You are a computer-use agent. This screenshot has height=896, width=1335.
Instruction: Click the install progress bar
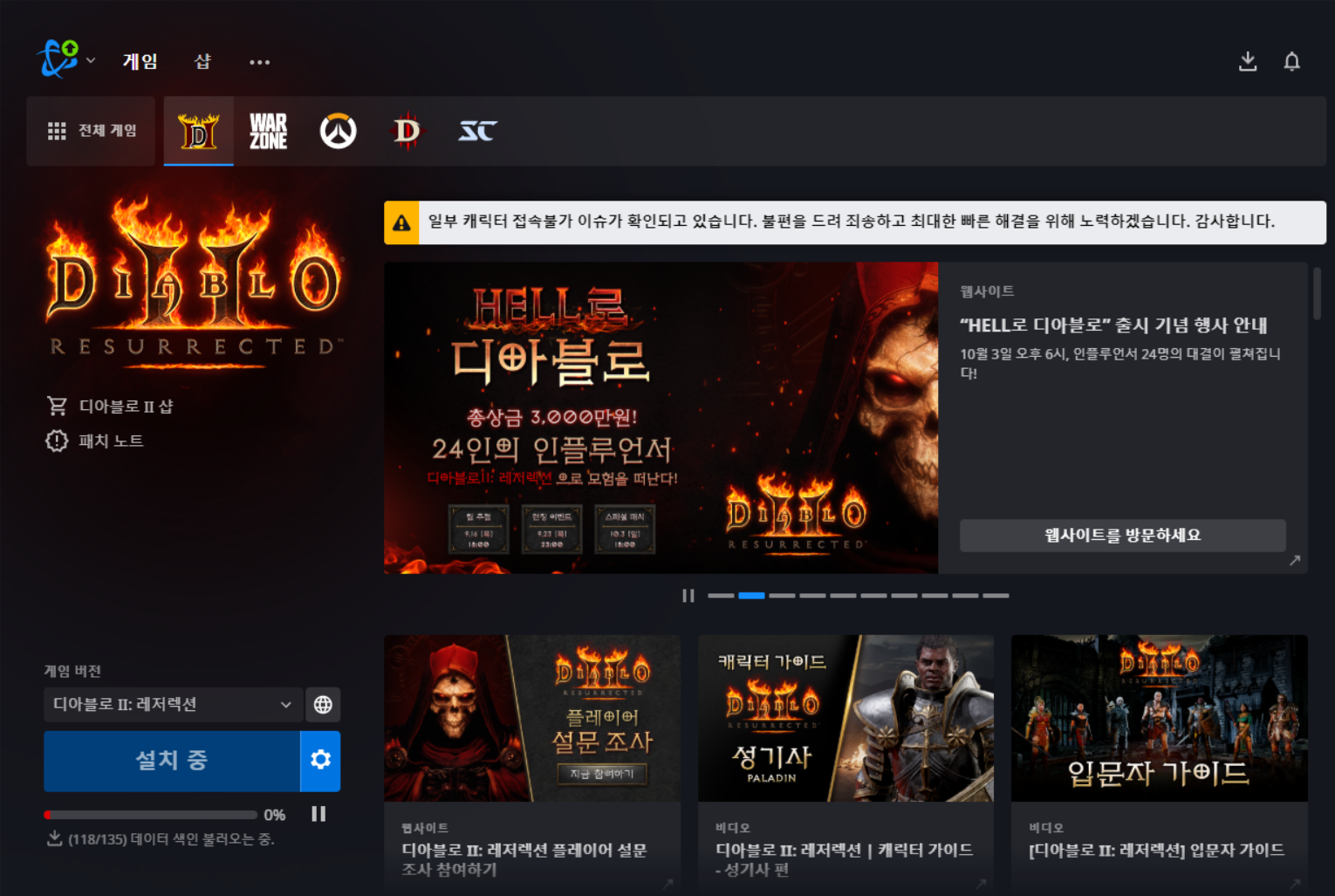click(x=151, y=815)
